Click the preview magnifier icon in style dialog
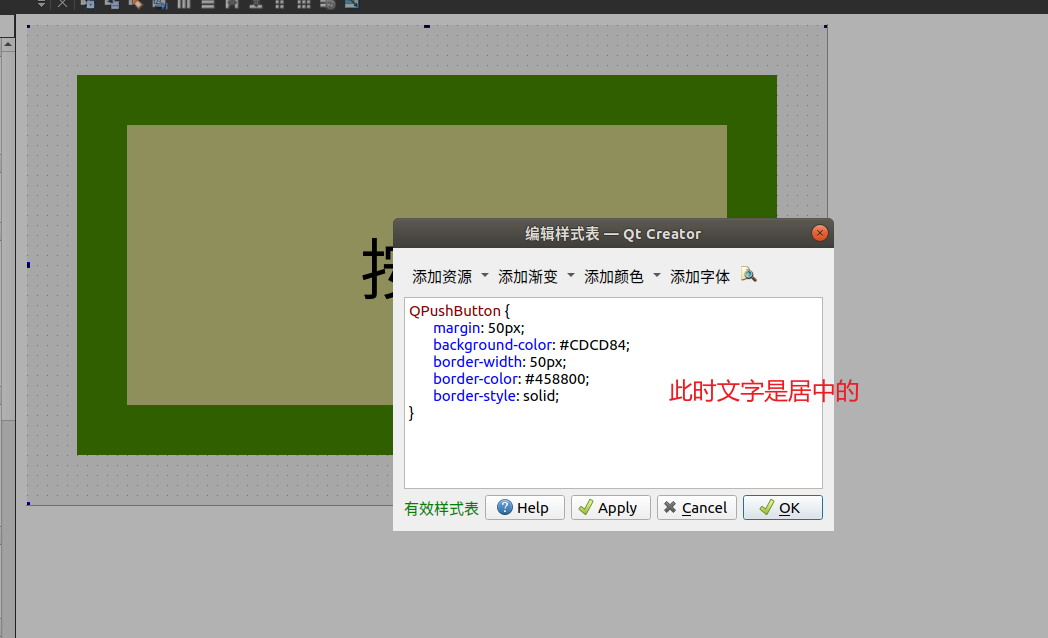Image resolution: width=1048 pixels, height=638 pixels. tap(749, 275)
